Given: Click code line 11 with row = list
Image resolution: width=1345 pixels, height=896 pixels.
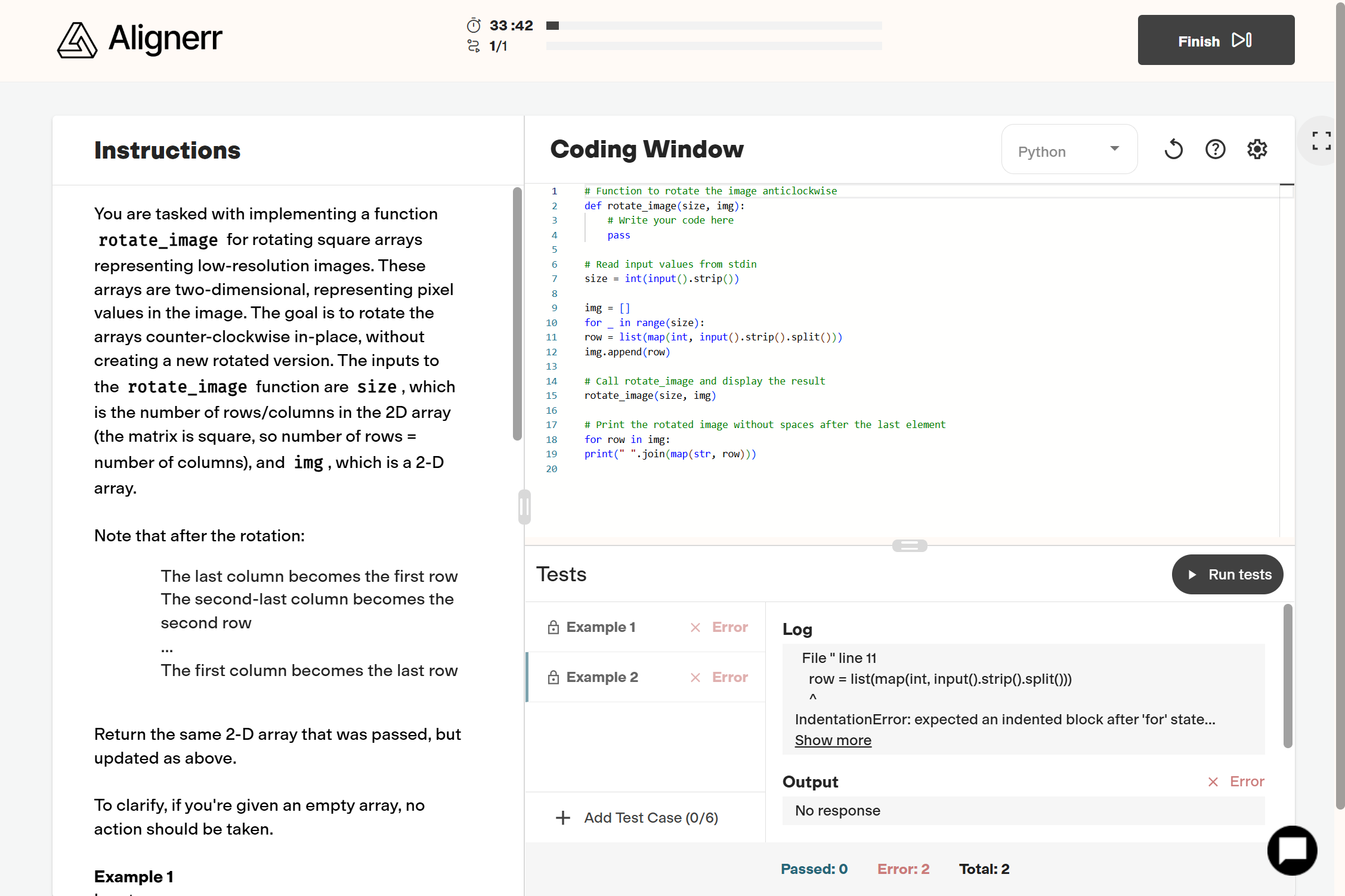Looking at the screenshot, I should point(713,337).
